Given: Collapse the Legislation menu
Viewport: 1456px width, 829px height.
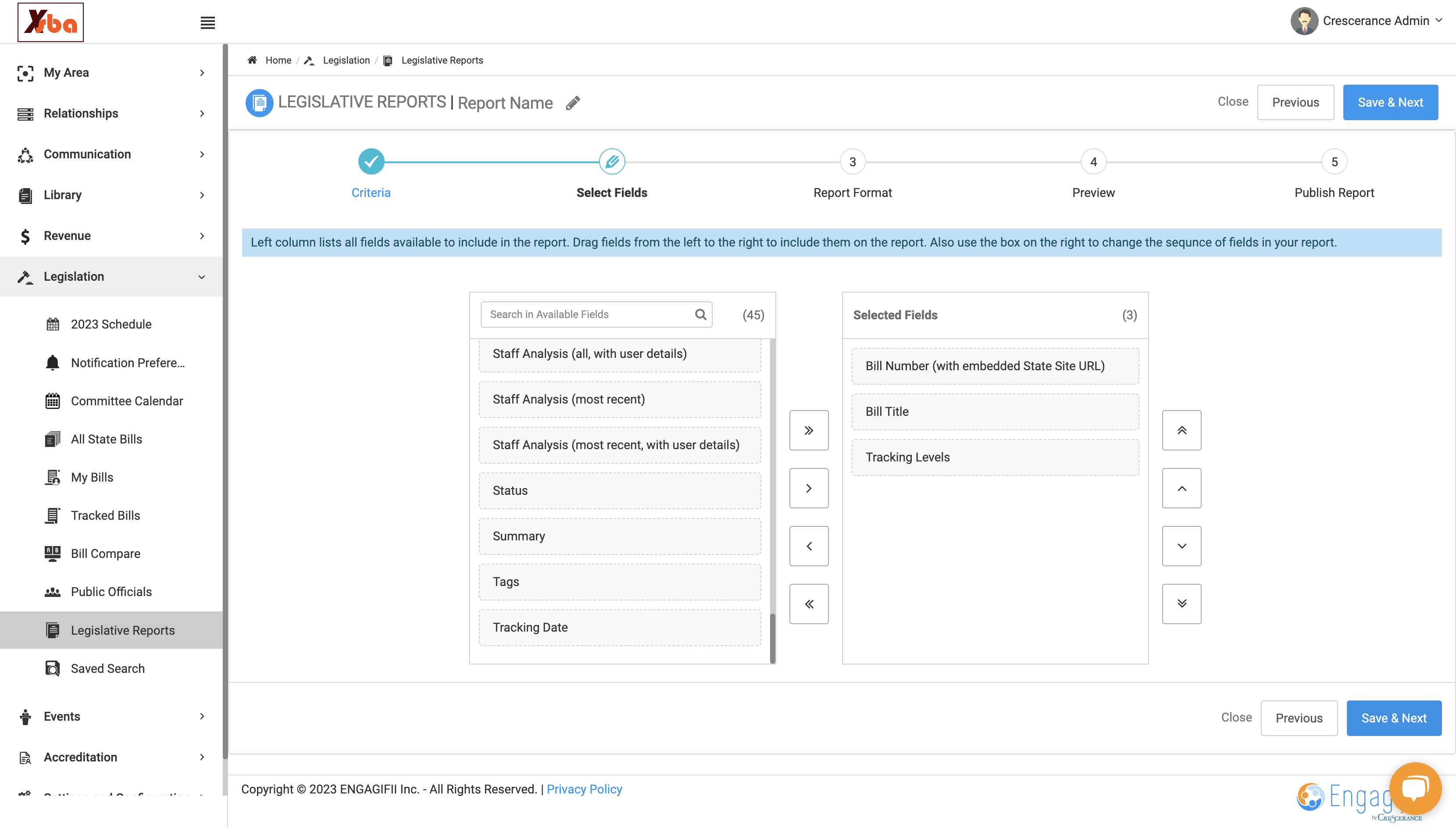Looking at the screenshot, I should tap(111, 277).
